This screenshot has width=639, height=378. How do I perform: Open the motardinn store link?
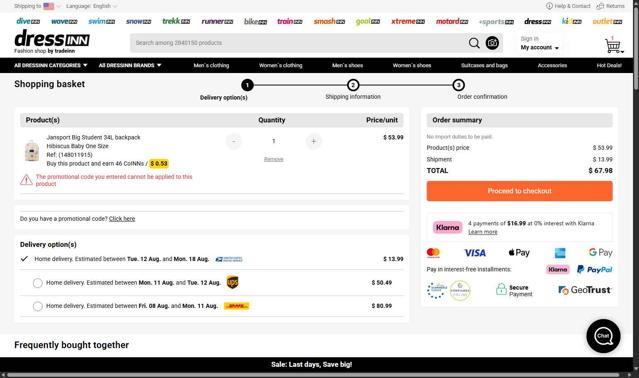[x=452, y=21]
